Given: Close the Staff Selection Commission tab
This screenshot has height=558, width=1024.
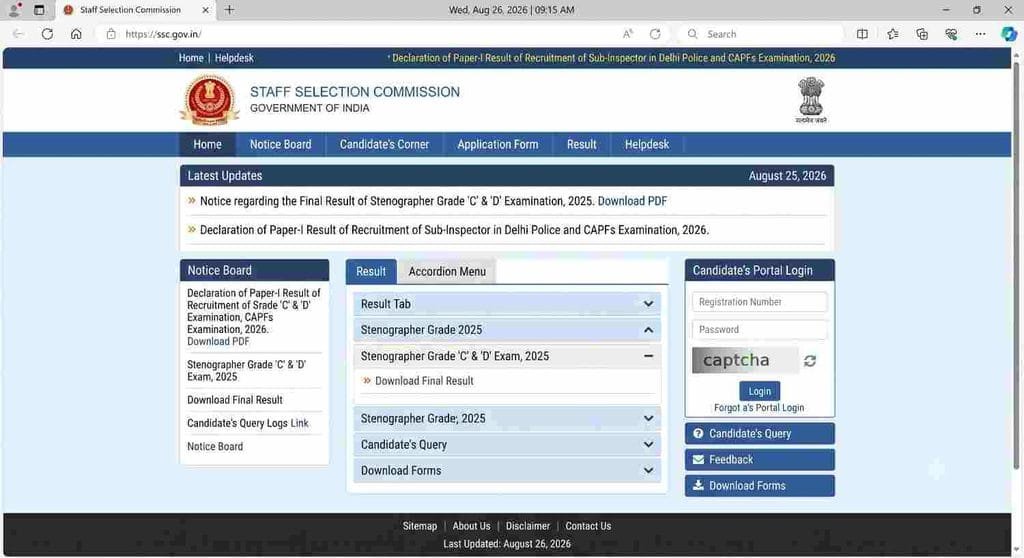Looking at the screenshot, I should coord(206,10).
